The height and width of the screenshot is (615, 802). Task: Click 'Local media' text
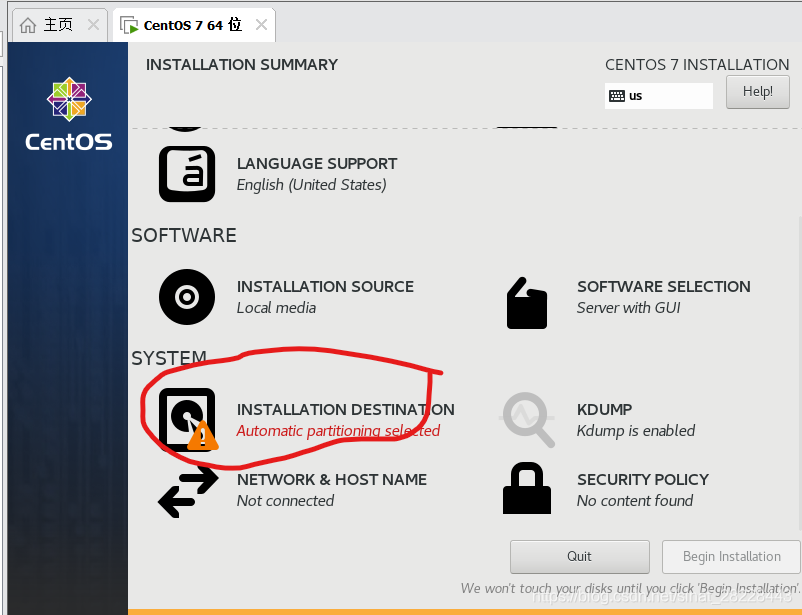point(276,308)
